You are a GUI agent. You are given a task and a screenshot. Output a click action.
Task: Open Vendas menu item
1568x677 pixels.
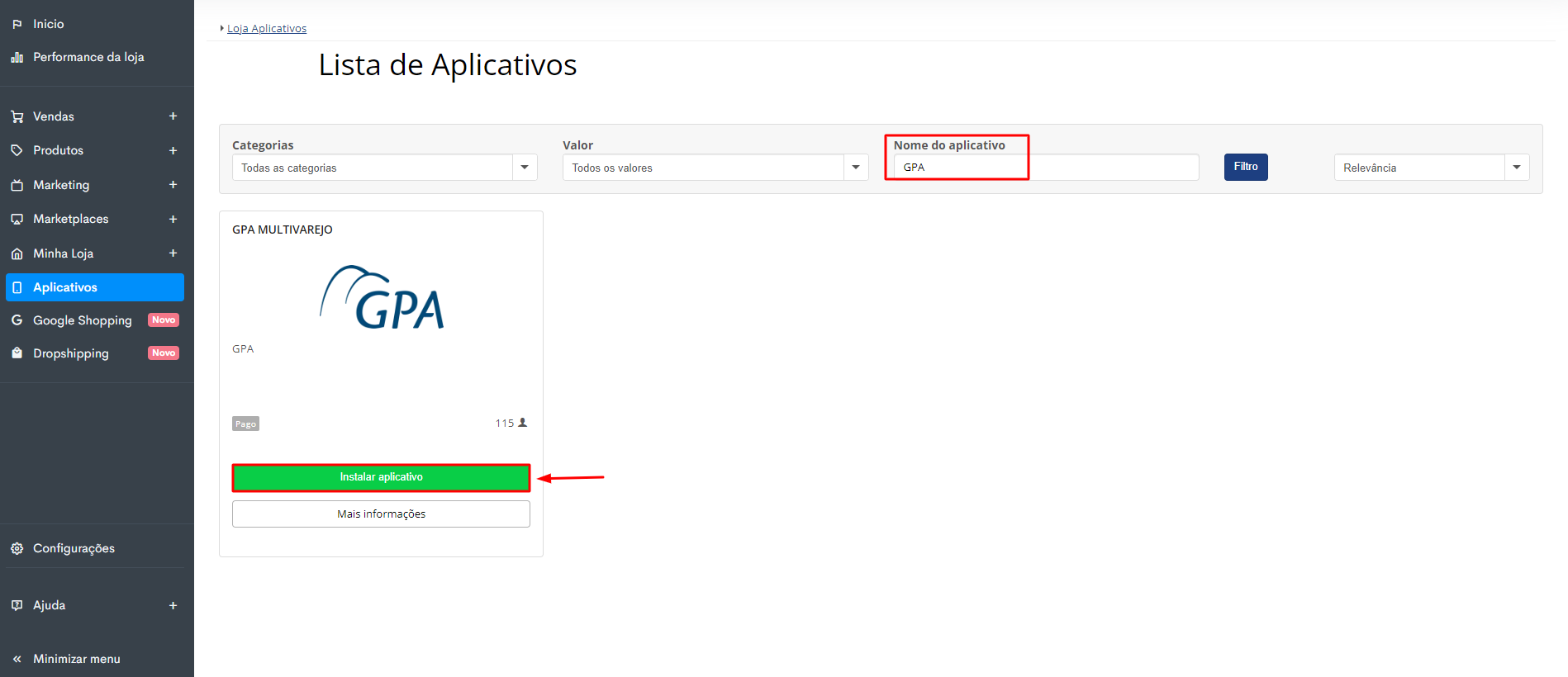point(54,116)
